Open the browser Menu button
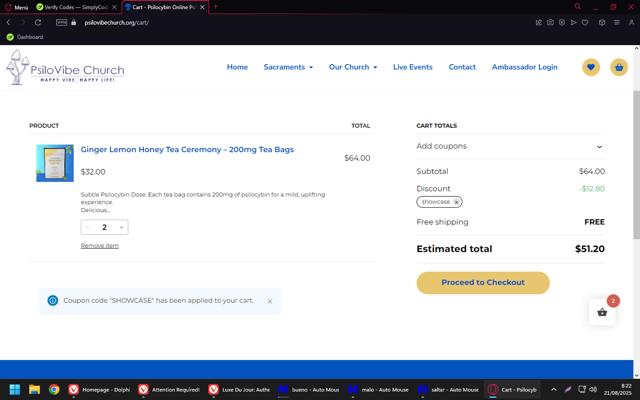The height and width of the screenshot is (400, 640). [x=16, y=7]
